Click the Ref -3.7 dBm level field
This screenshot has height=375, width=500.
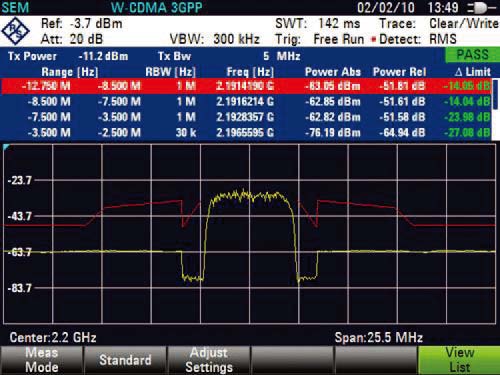pos(82,24)
